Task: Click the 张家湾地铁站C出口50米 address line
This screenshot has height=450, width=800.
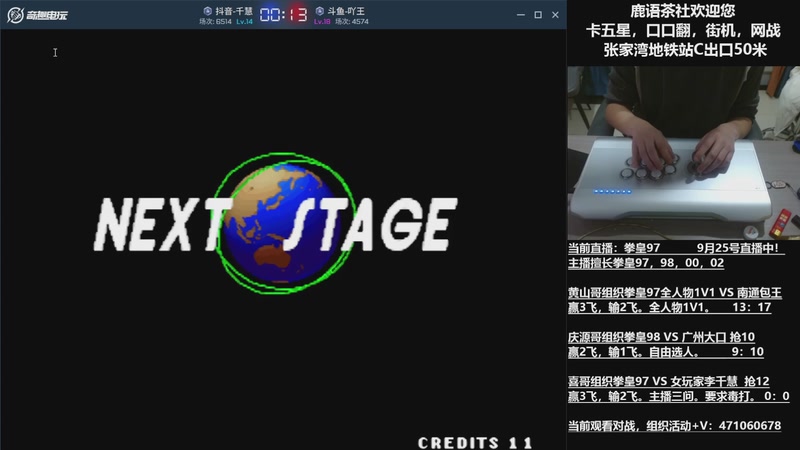Action: coord(685,50)
